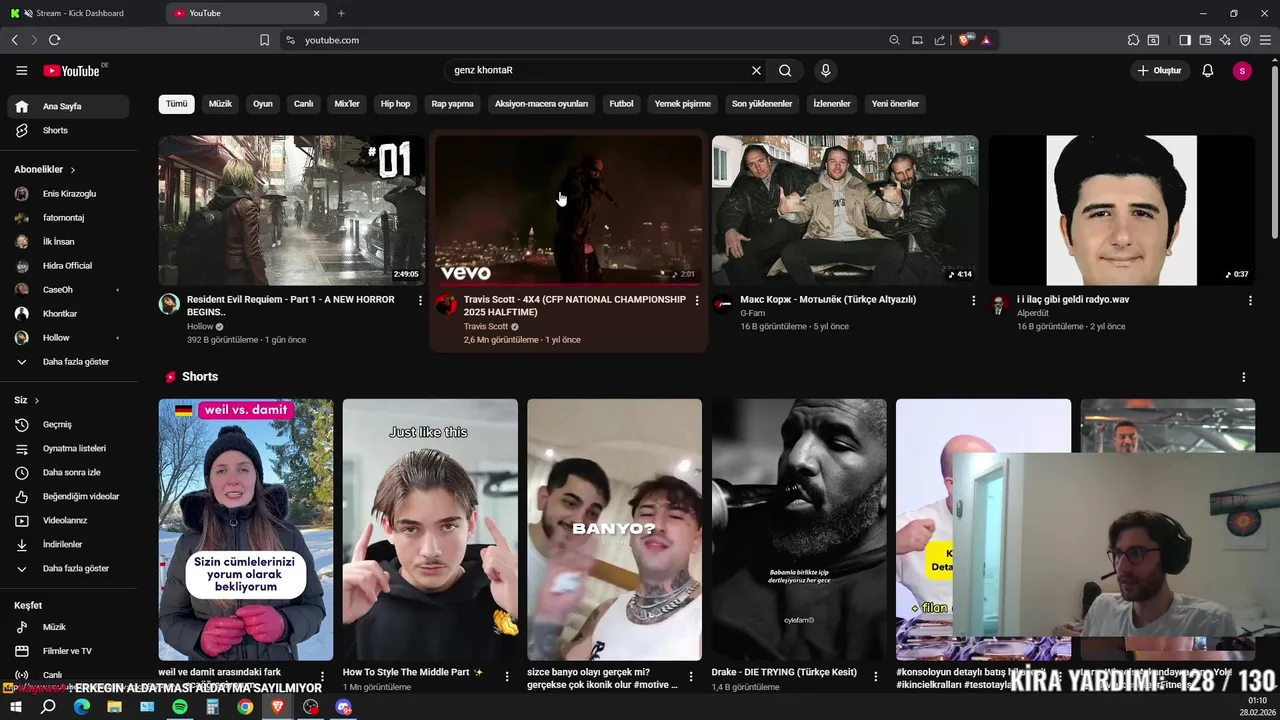Screen dimensions: 1280x720
Task: Open Travis Scott channel name link
Action: 486,326
